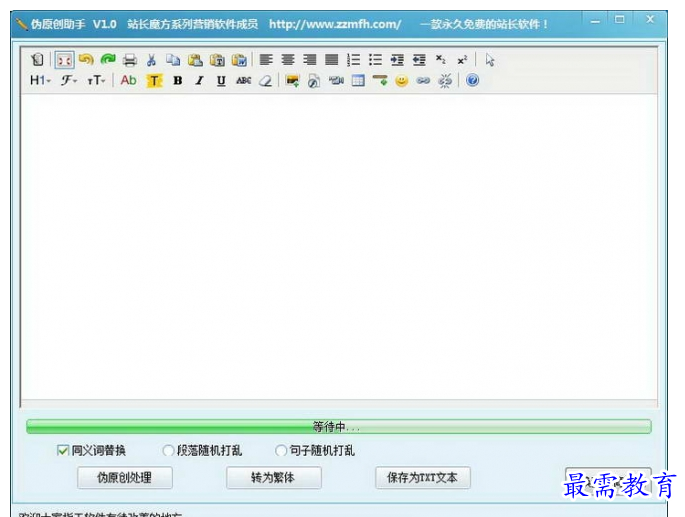Click the undo arrow icon

86,59
